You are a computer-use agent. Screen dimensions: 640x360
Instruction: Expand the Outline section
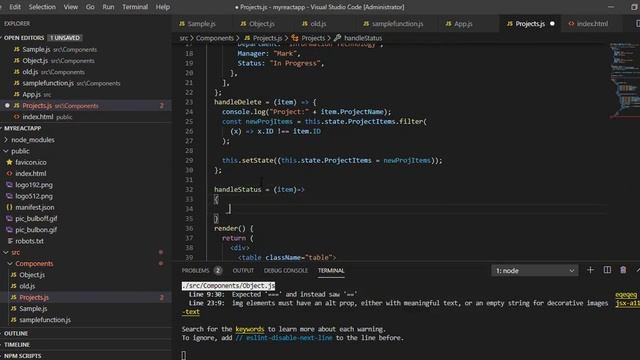86,333
